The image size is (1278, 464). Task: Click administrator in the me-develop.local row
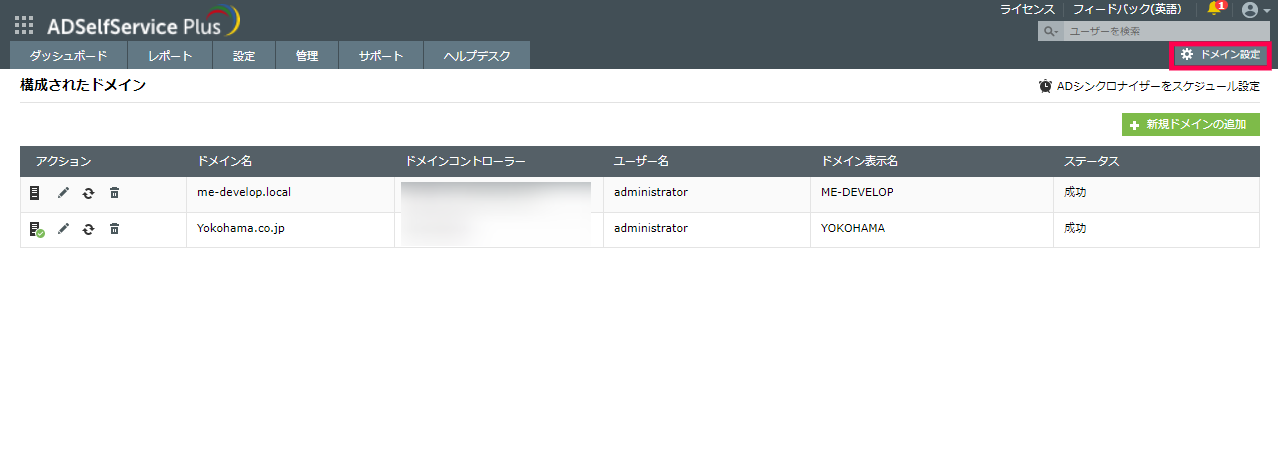point(650,192)
